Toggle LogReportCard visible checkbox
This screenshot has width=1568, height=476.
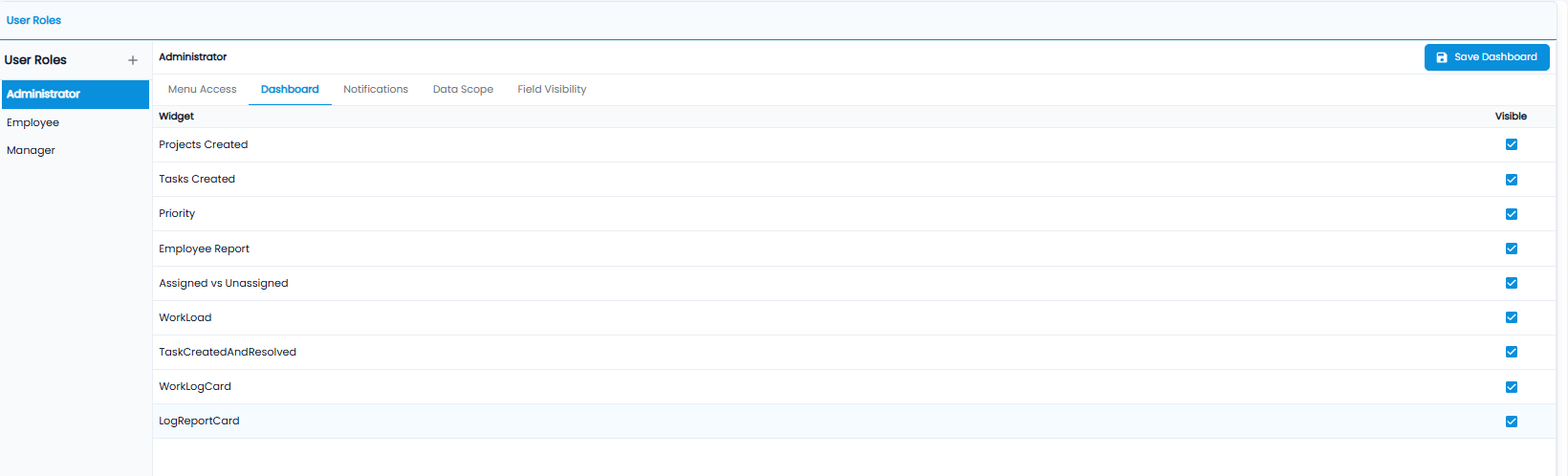[x=1512, y=422]
